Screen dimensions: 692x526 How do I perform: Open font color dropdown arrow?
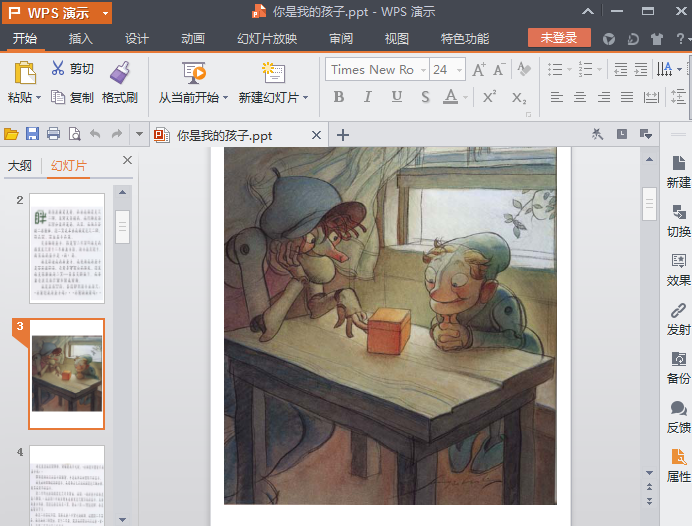coord(465,97)
